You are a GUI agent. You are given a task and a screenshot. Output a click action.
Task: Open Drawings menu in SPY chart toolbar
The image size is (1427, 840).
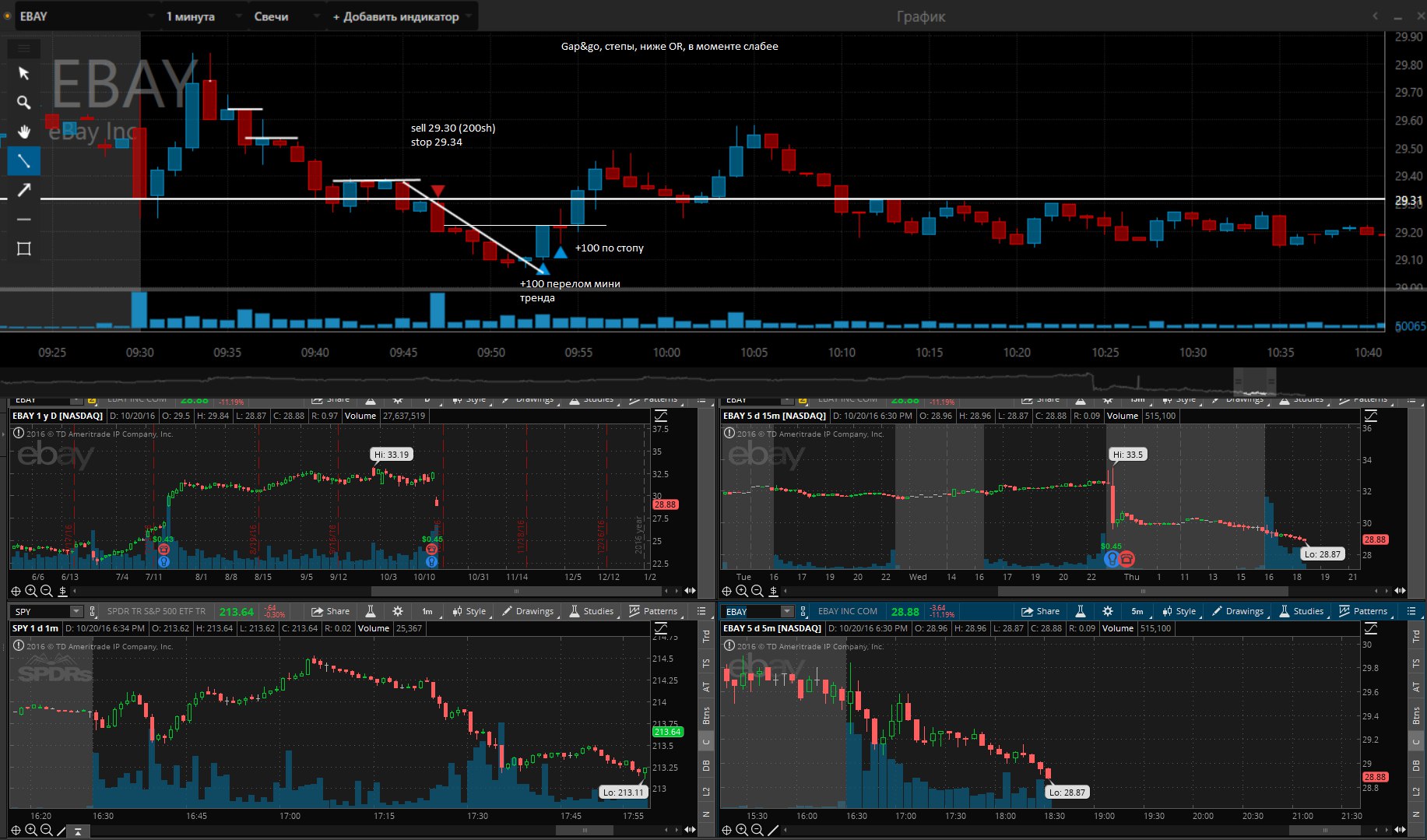coord(528,611)
